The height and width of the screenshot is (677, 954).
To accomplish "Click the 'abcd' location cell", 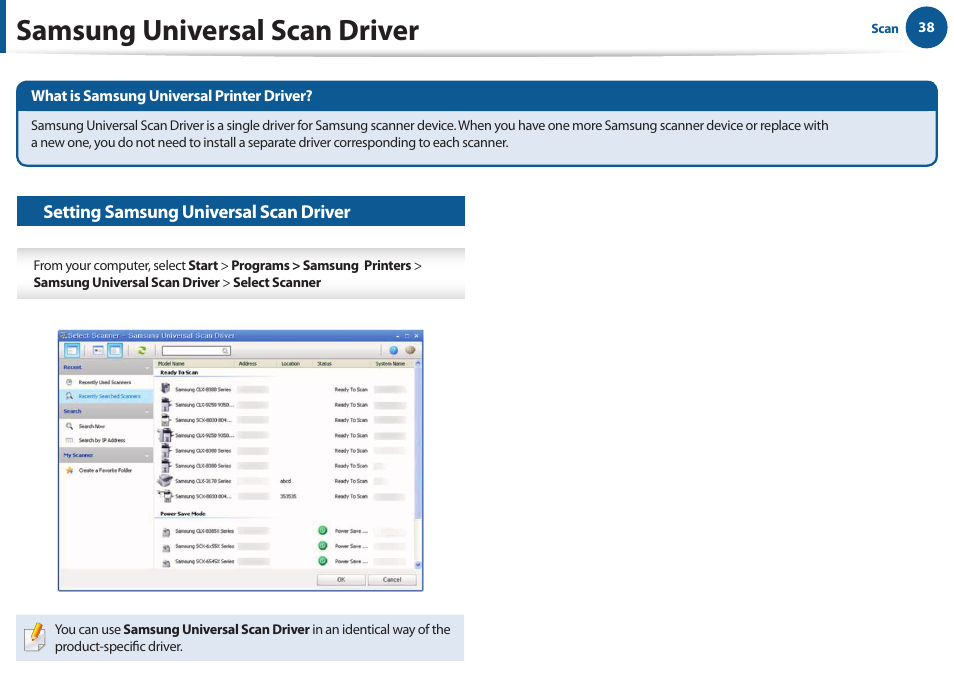I will (285, 481).
